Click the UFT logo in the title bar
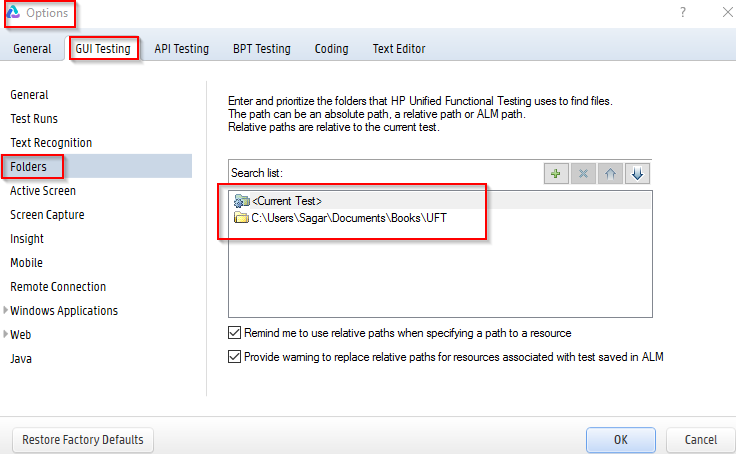This screenshot has width=736, height=454. coord(13,13)
